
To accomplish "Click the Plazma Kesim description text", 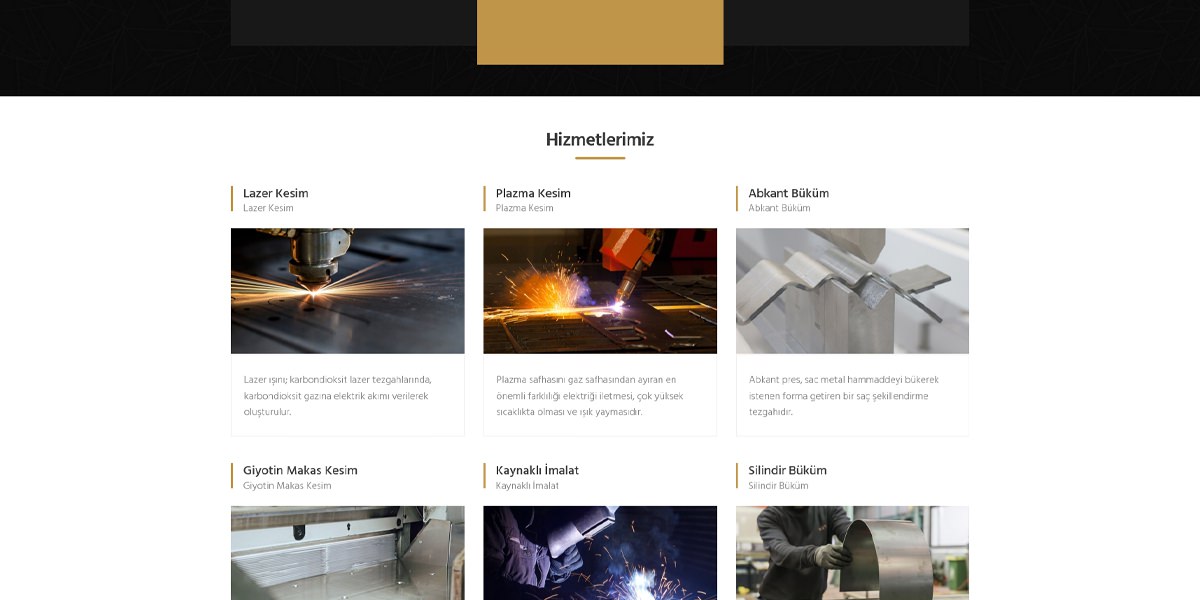I will coord(590,396).
